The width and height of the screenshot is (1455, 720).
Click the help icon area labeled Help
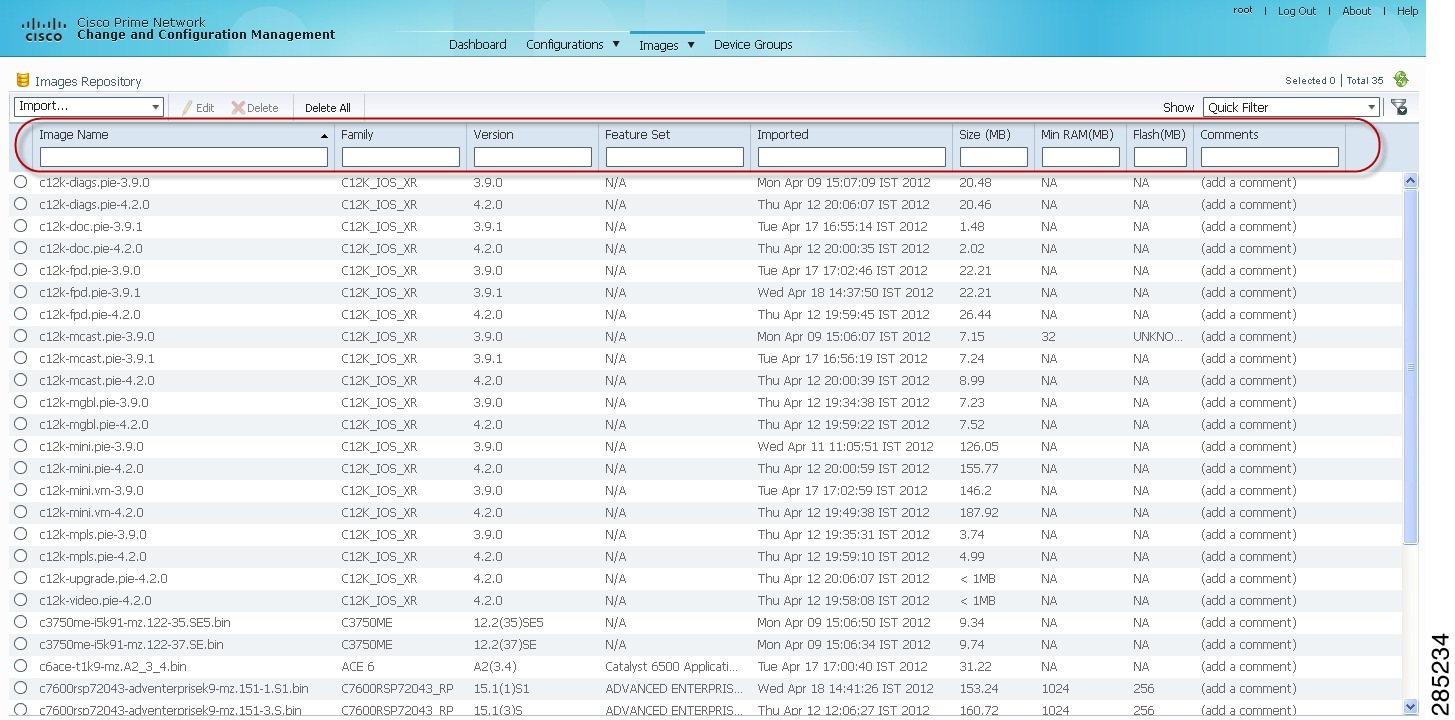(x=1407, y=11)
